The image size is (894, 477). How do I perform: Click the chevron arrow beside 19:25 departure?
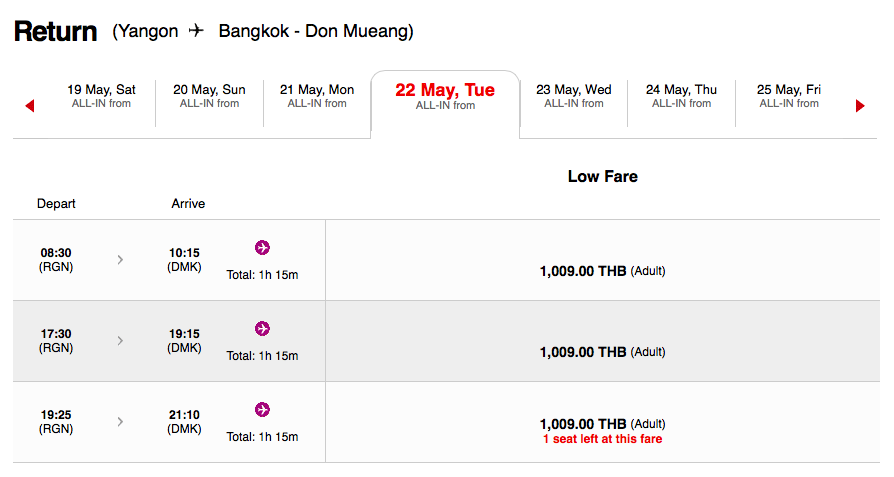120,422
